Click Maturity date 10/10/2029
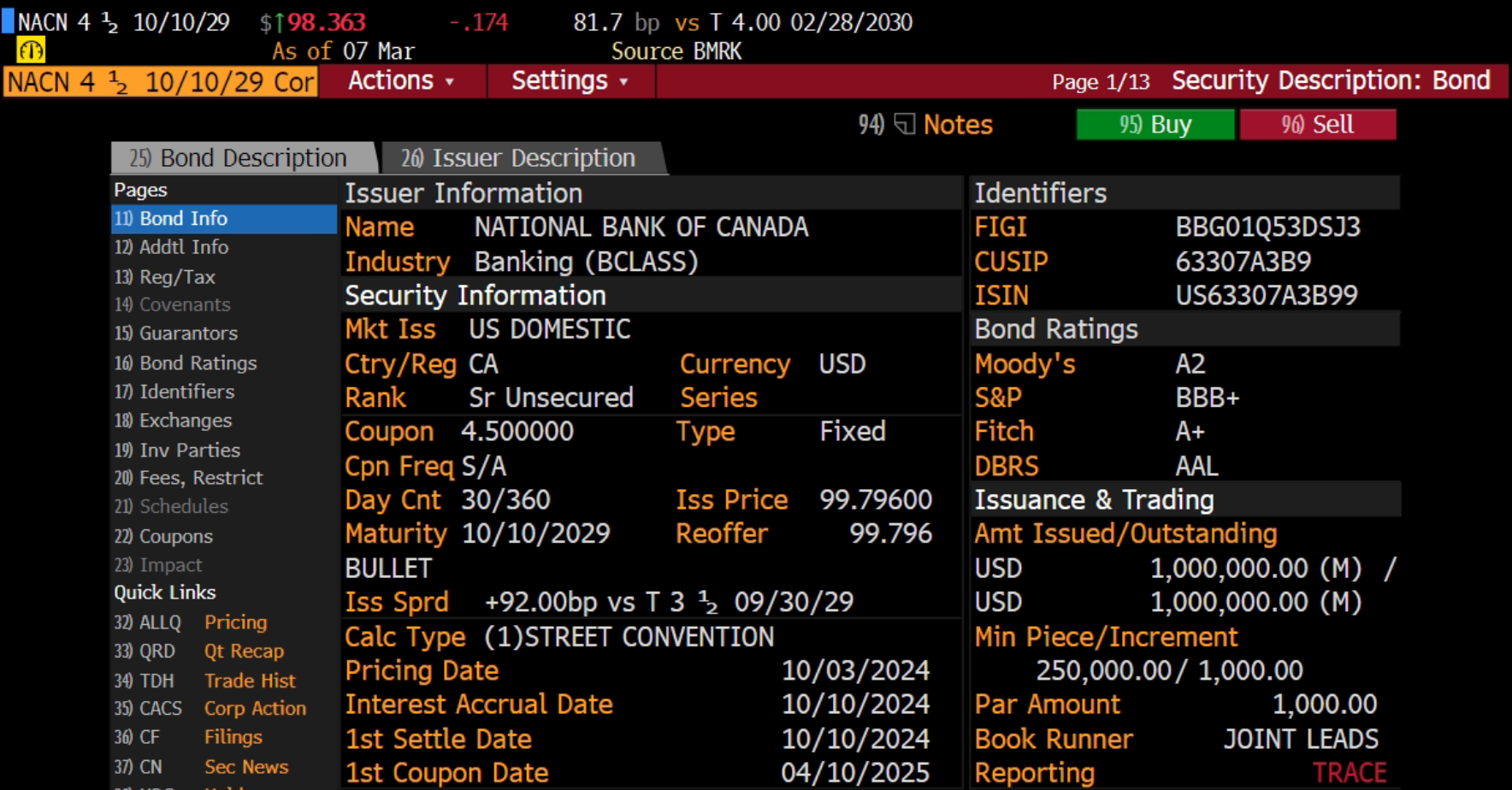The width and height of the screenshot is (1512, 790). point(536,534)
